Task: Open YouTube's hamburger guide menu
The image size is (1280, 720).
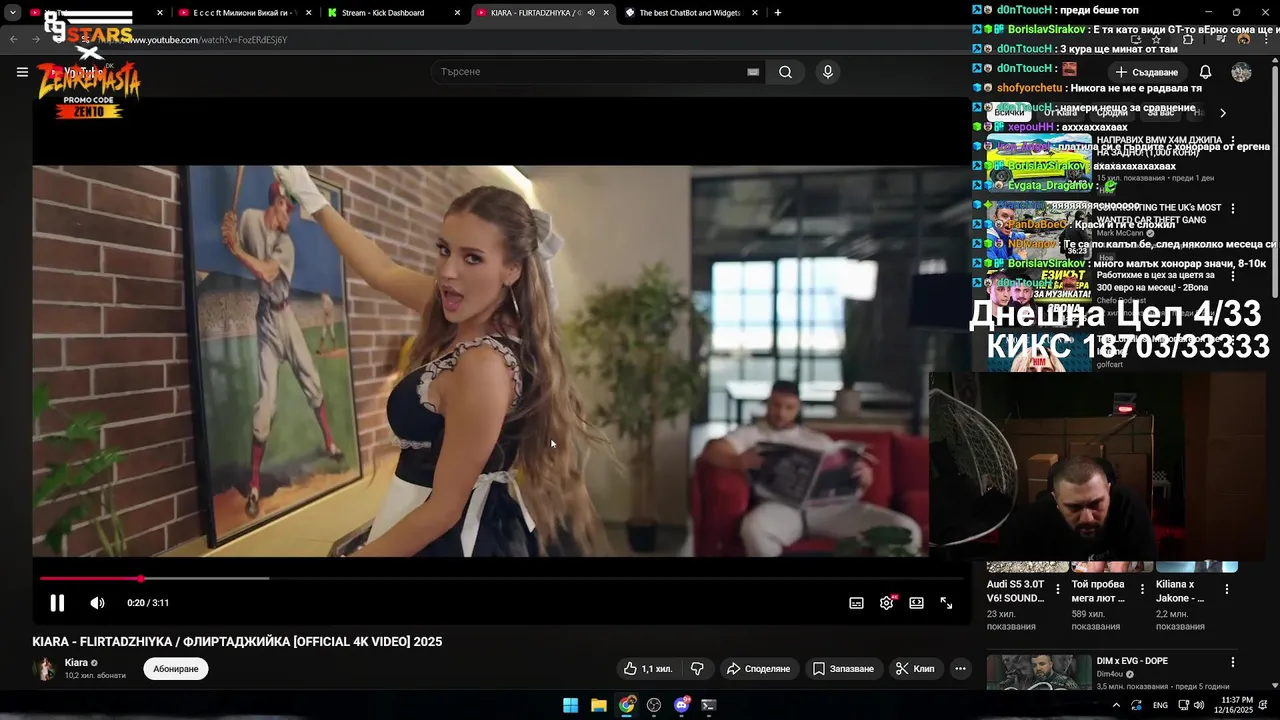Action: [x=22, y=72]
